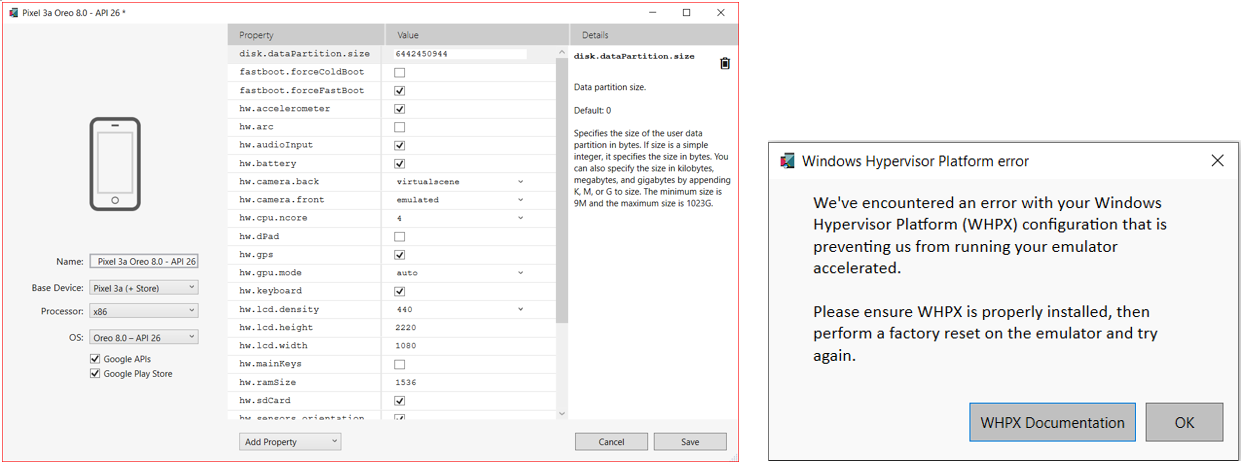The width and height of the screenshot is (1243, 467).
Task: Close the Windows Hypervisor Platform error dialog
Action: [1217, 161]
